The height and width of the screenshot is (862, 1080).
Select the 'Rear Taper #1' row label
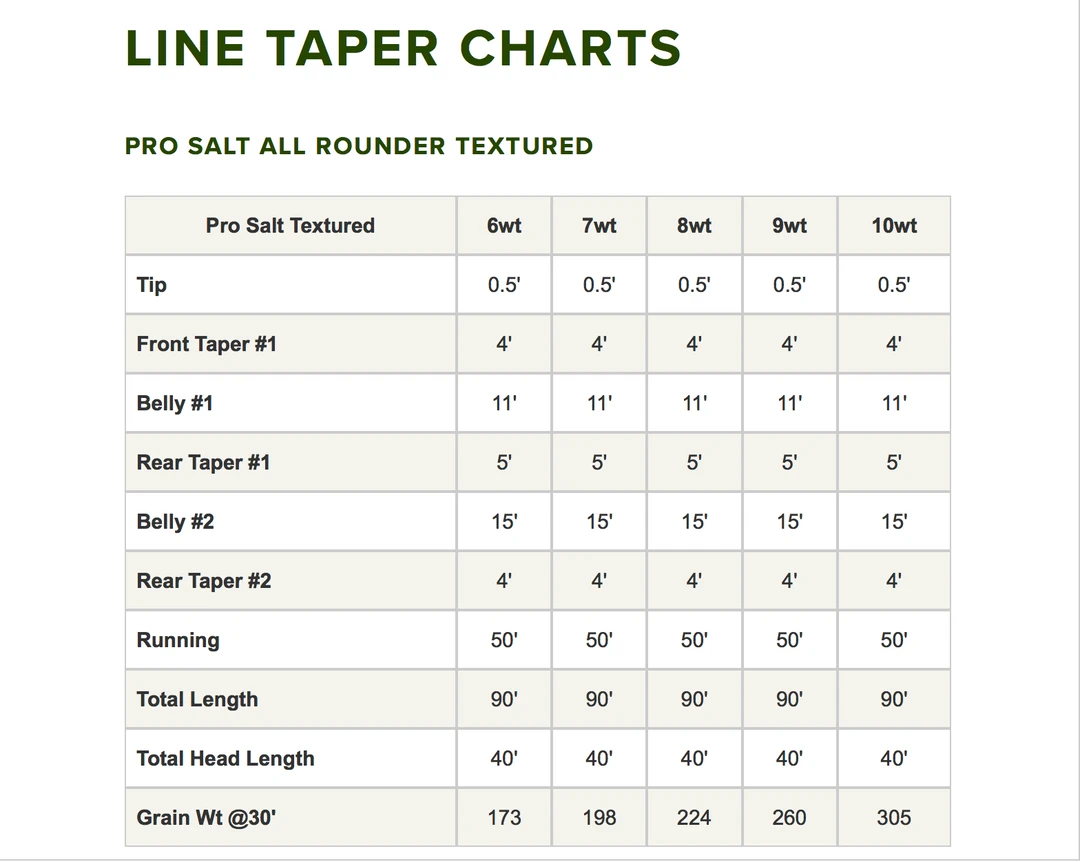(204, 462)
